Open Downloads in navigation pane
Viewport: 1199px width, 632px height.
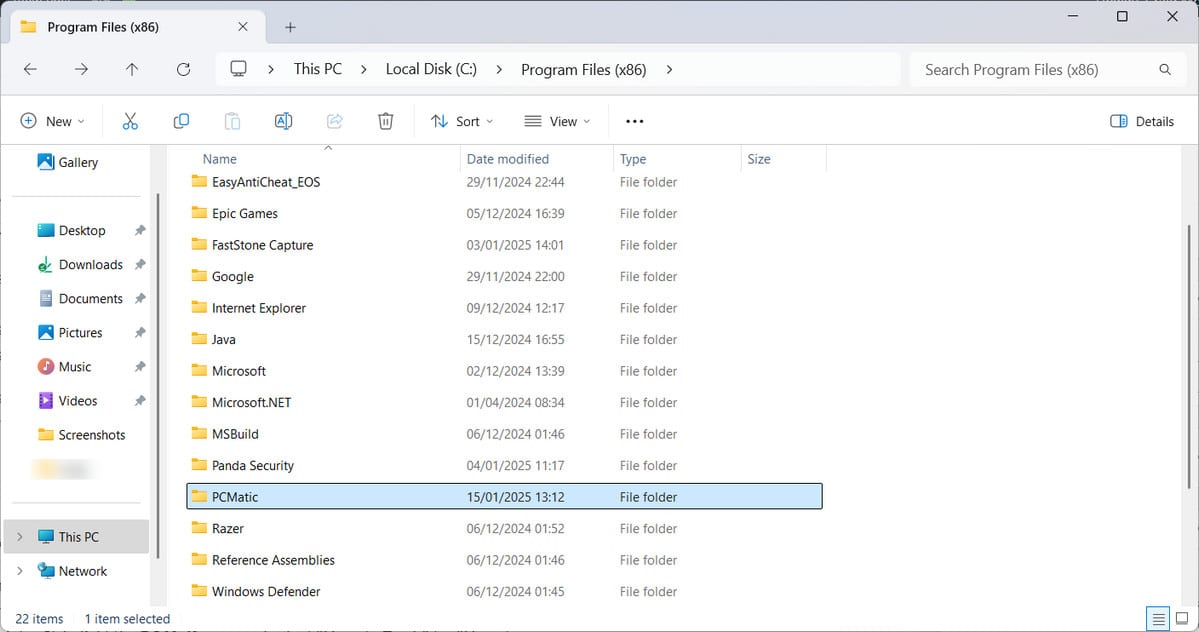tap(80, 264)
